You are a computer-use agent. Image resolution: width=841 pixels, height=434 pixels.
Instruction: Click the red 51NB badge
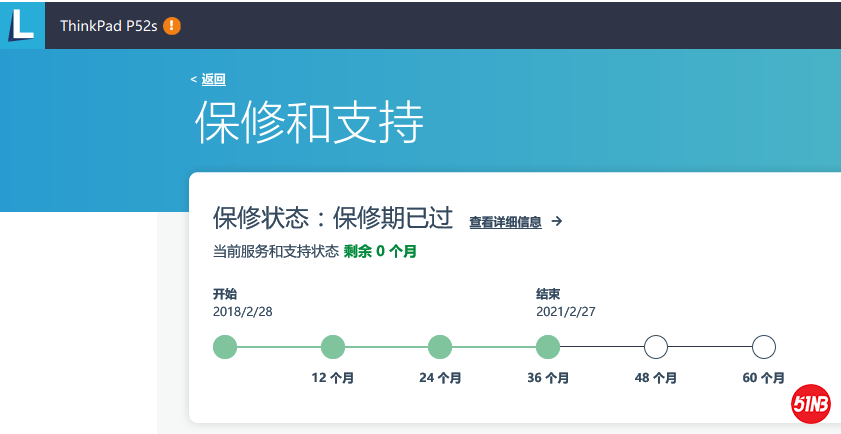click(811, 405)
